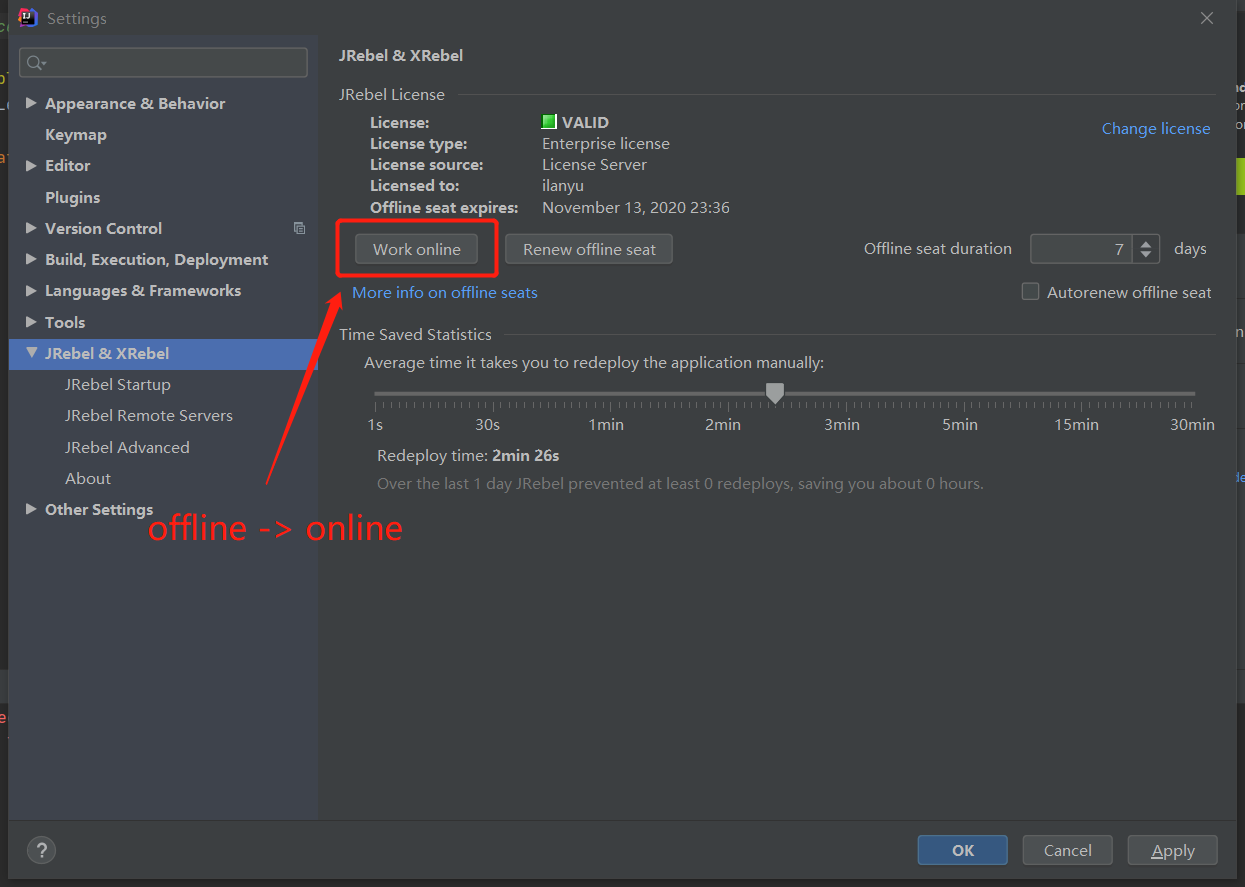Viewport: 1245px width, 887px height.
Task: Close the Settings dialog
Action: tap(1207, 18)
